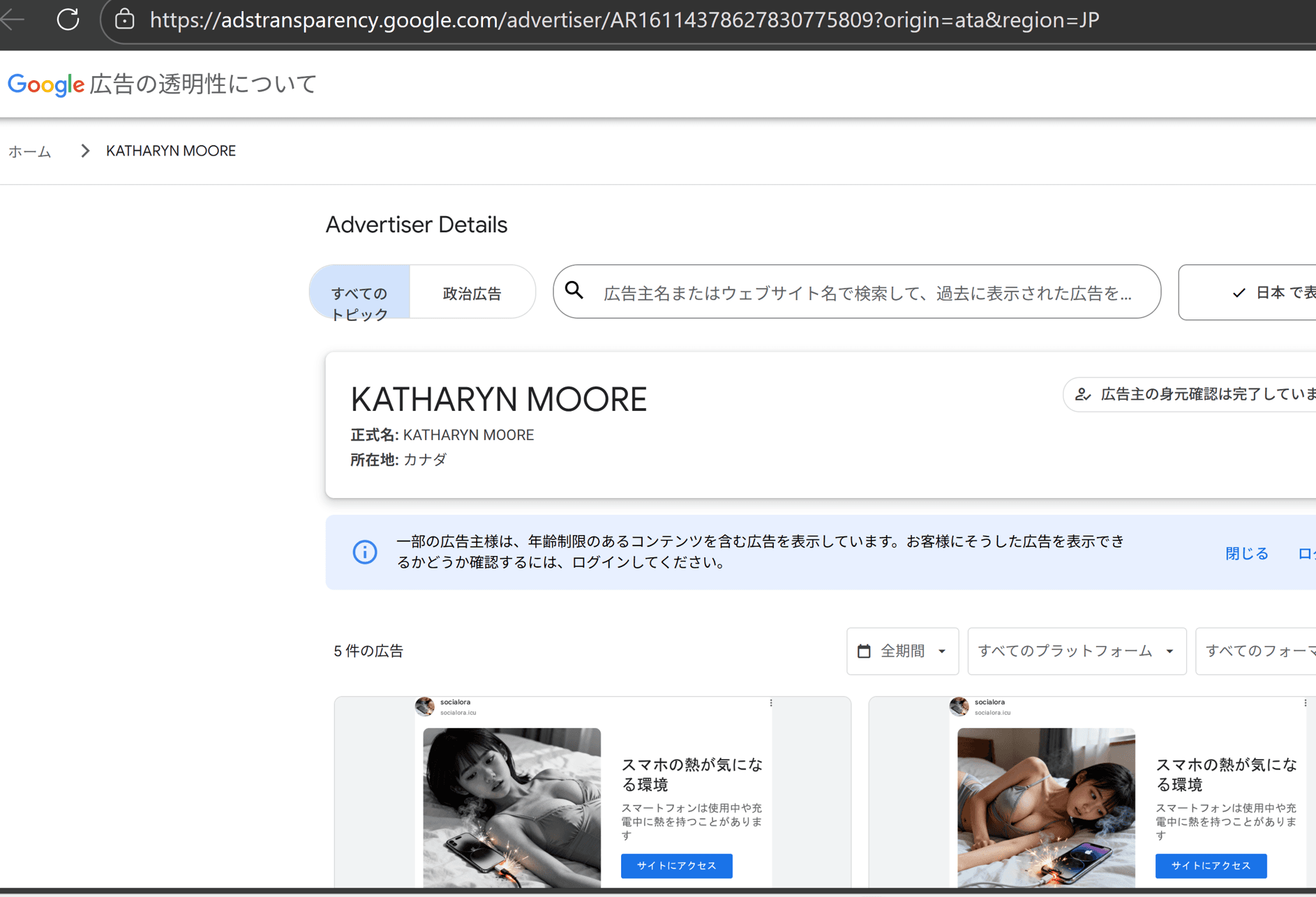
Task: Open the 日本で表示 region selector
Action: pyautogui.click(x=1248, y=292)
